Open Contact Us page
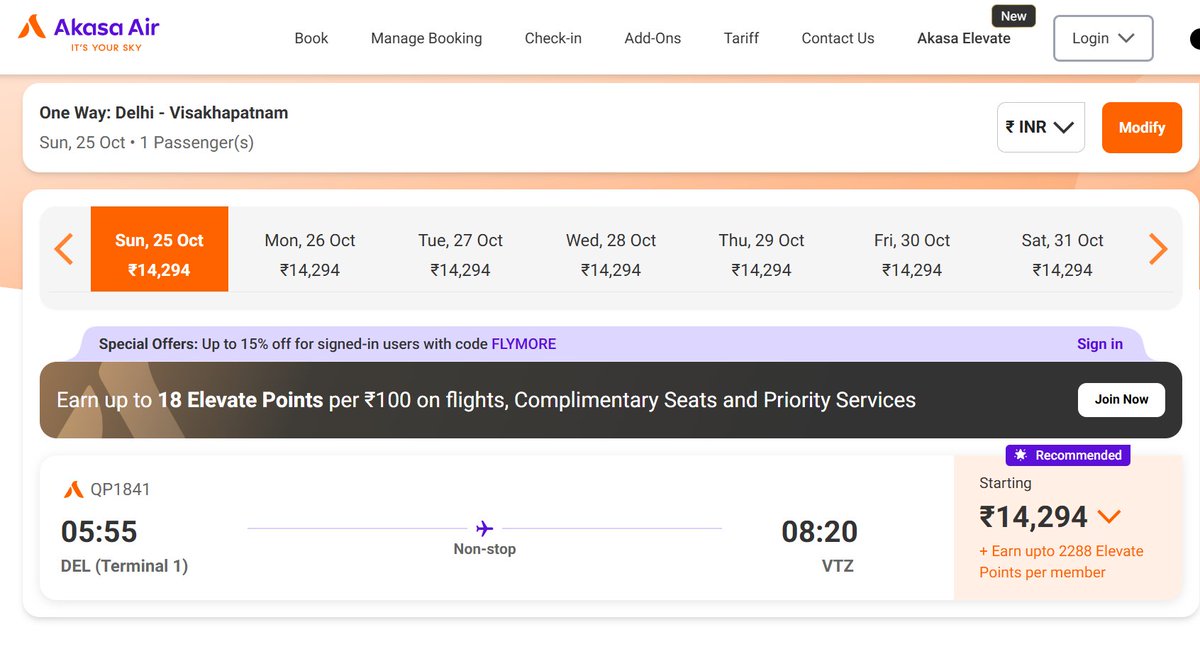 tap(838, 38)
